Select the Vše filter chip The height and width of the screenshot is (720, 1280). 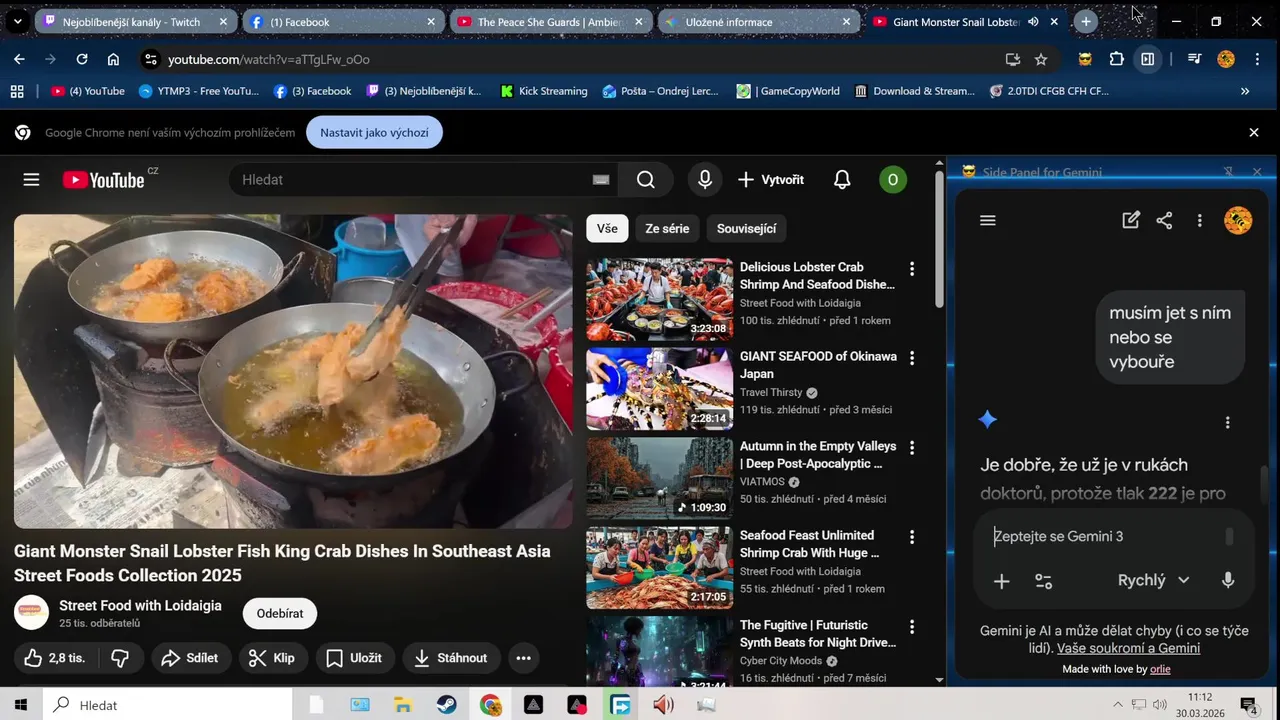tap(607, 229)
